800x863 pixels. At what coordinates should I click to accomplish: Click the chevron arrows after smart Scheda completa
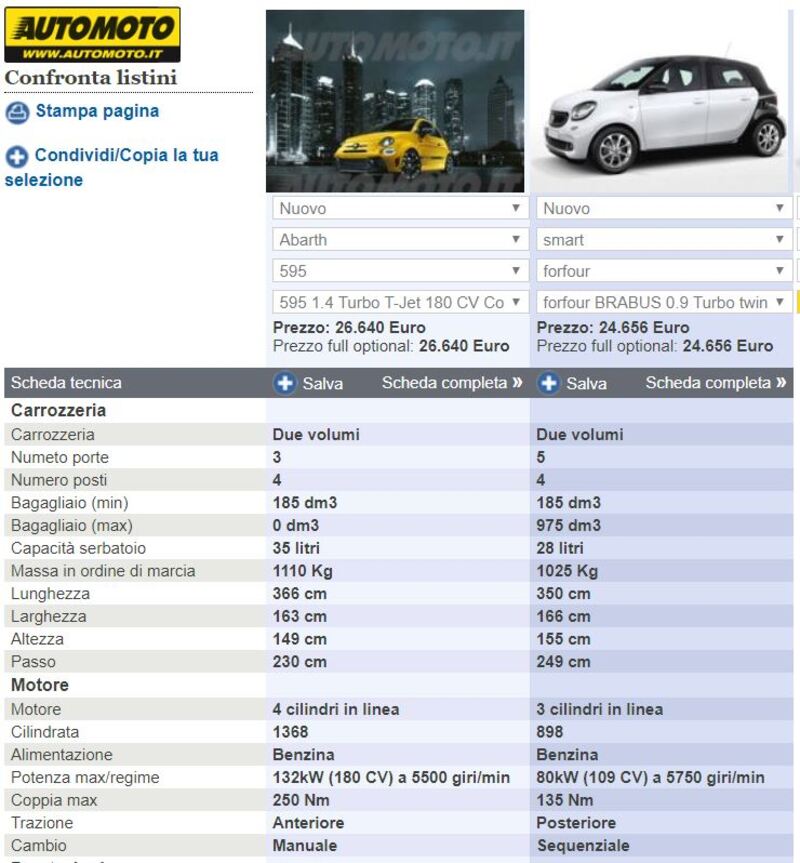point(781,383)
